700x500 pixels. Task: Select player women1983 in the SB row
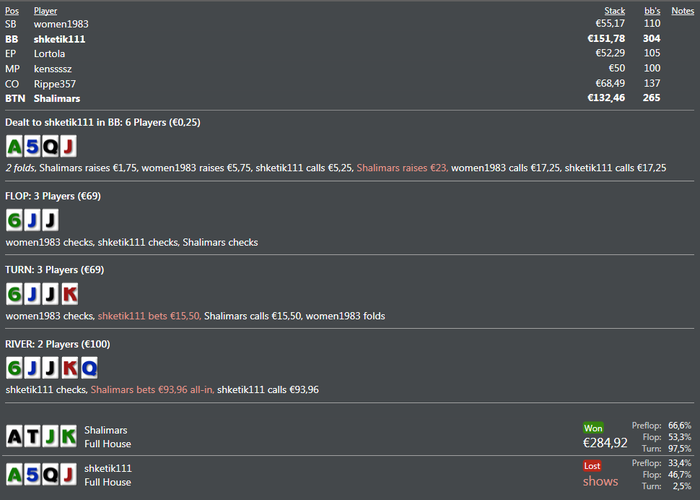point(60,22)
